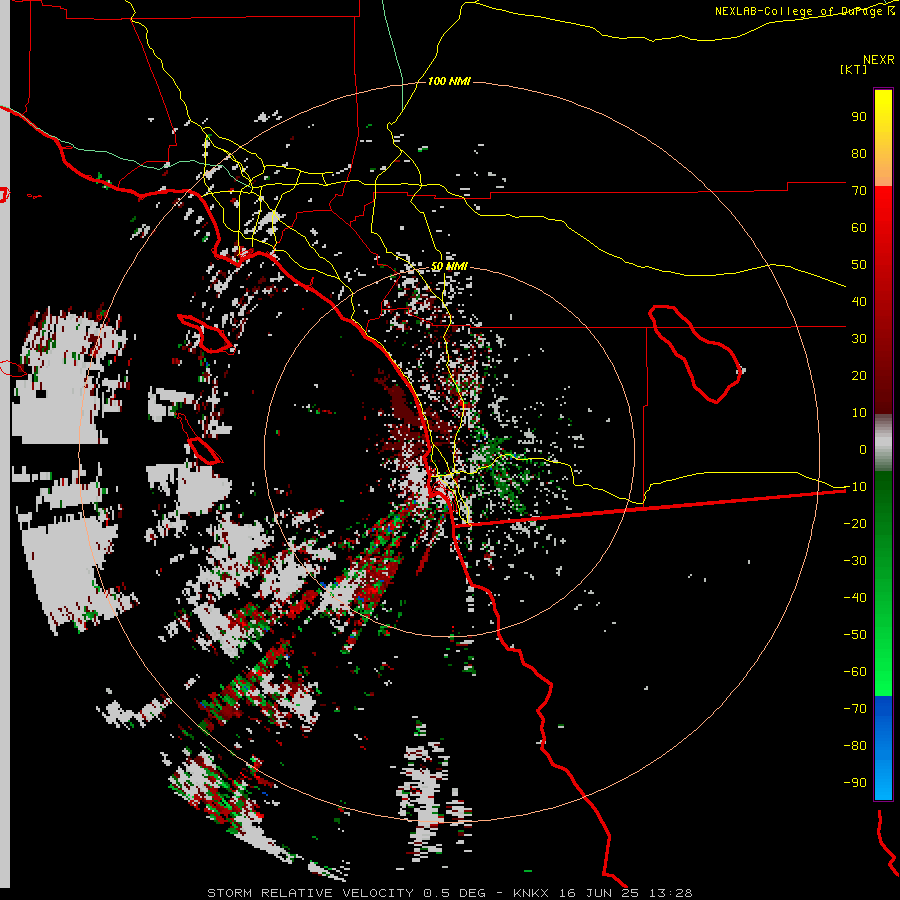Click the -50 value on velocity scale
Image resolution: width=900 pixels, height=900 pixels.
coord(855,634)
